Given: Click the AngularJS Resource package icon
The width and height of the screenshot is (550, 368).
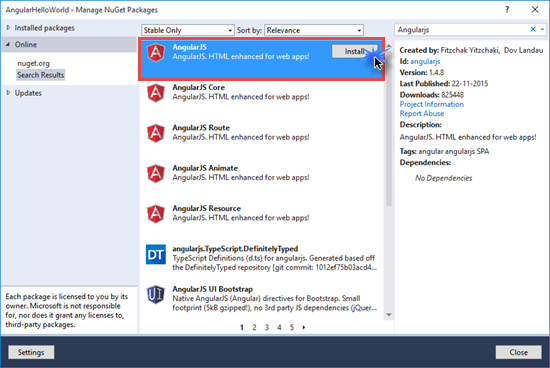Looking at the screenshot, I should (156, 214).
